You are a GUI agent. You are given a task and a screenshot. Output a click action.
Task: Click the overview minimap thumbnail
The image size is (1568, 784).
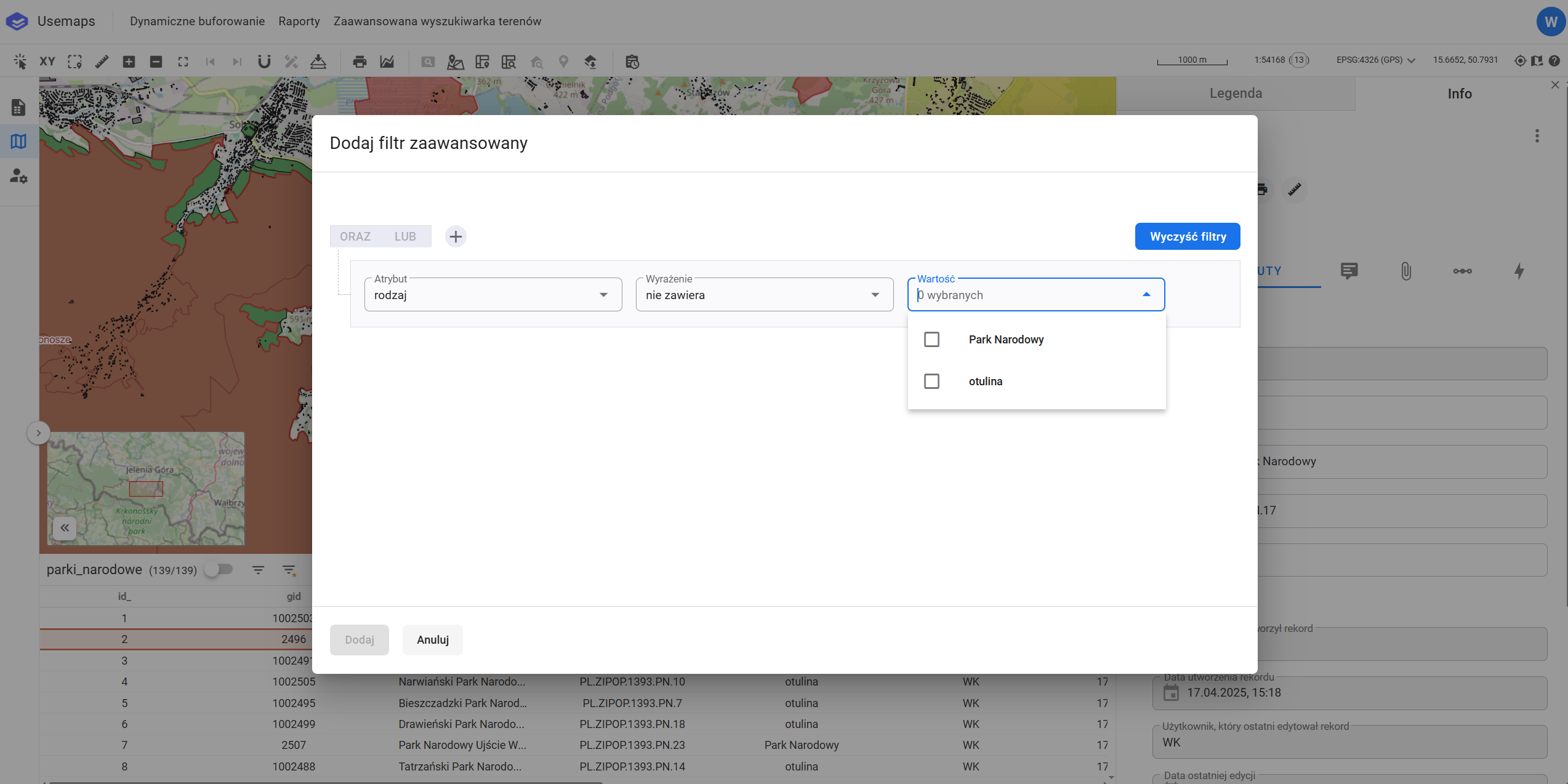pos(146,488)
